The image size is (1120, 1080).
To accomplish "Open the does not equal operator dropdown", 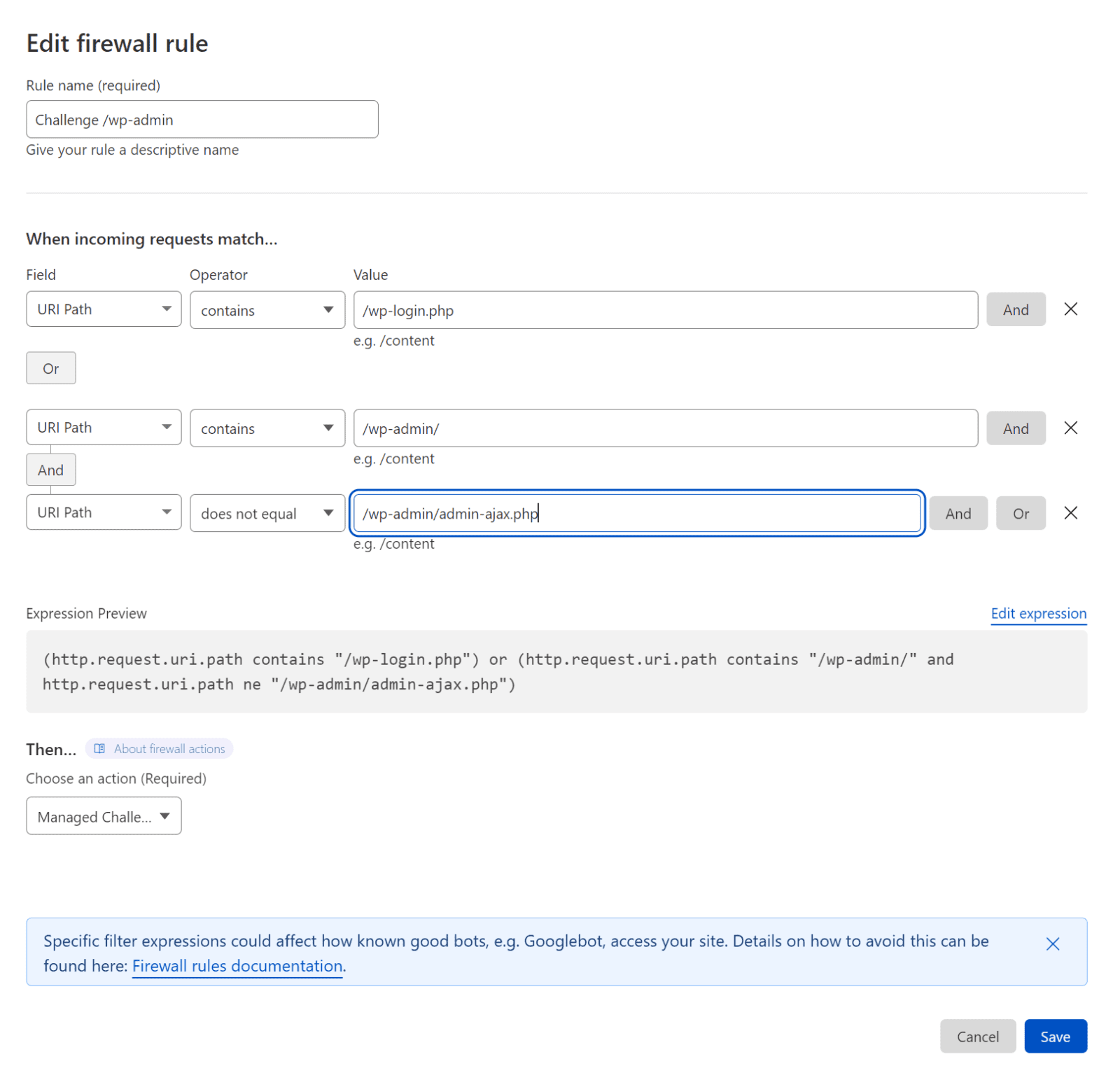I will [x=267, y=512].
